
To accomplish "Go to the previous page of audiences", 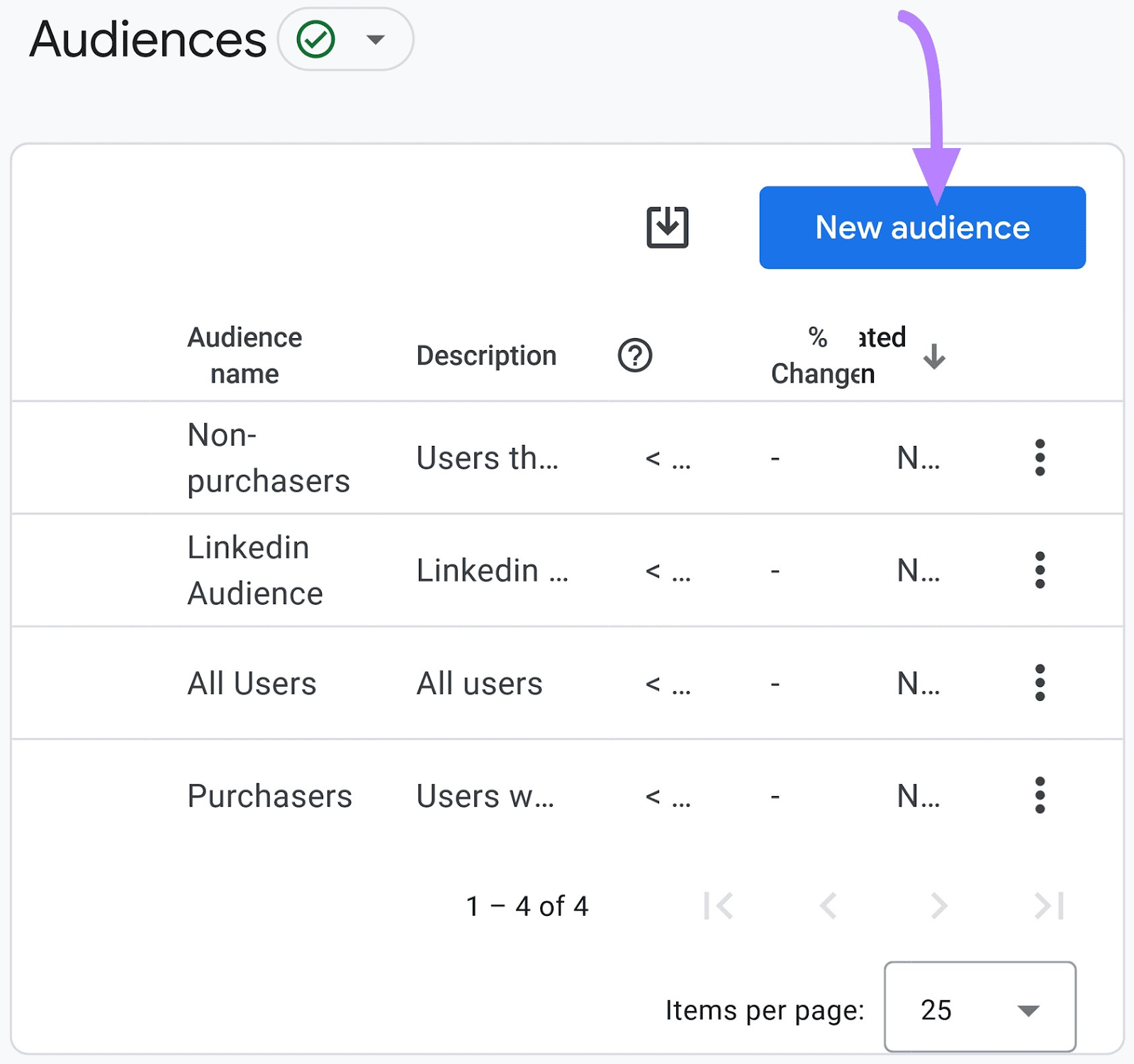I will coord(829,905).
